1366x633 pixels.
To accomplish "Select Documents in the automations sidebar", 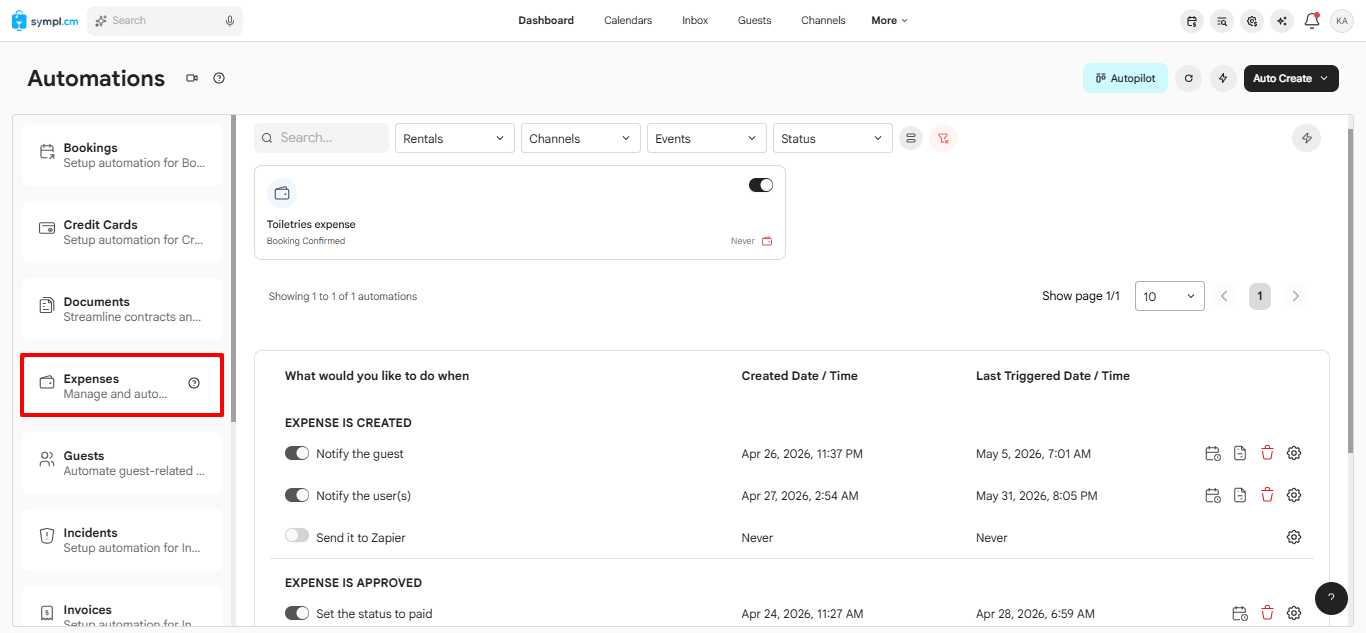I will pos(122,309).
